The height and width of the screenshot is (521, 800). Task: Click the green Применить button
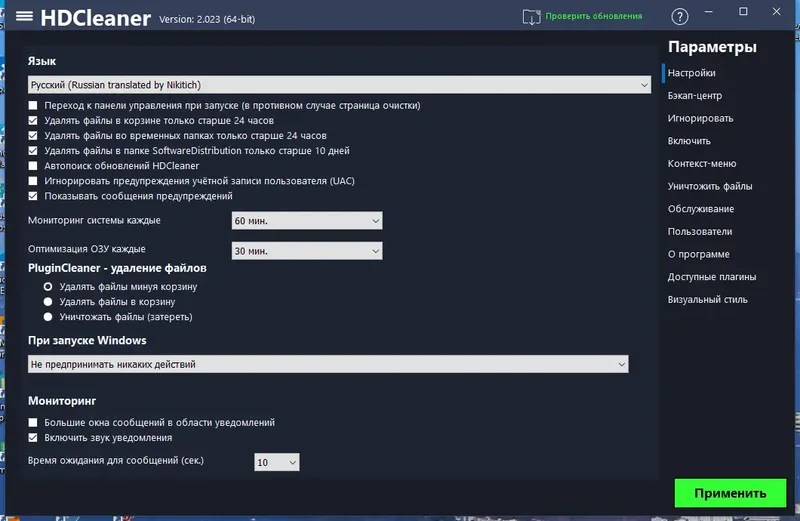(730, 493)
